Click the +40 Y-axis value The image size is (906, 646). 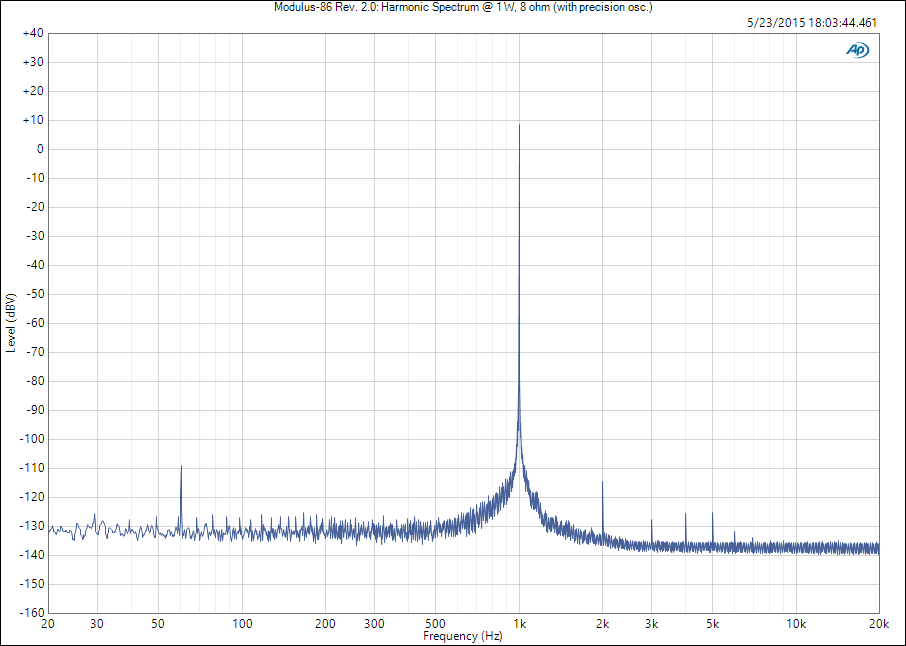[x=33, y=33]
